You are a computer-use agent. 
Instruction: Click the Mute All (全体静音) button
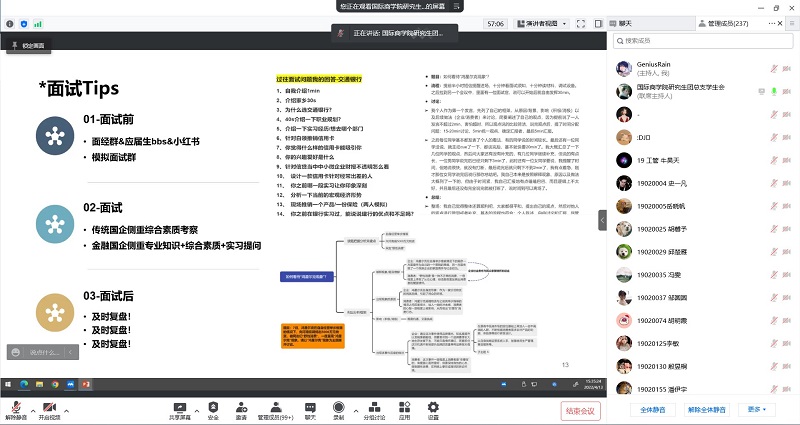coord(648,409)
